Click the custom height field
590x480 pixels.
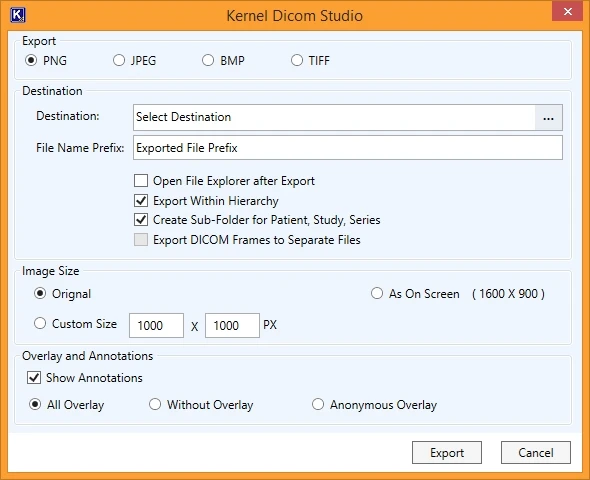click(x=232, y=325)
